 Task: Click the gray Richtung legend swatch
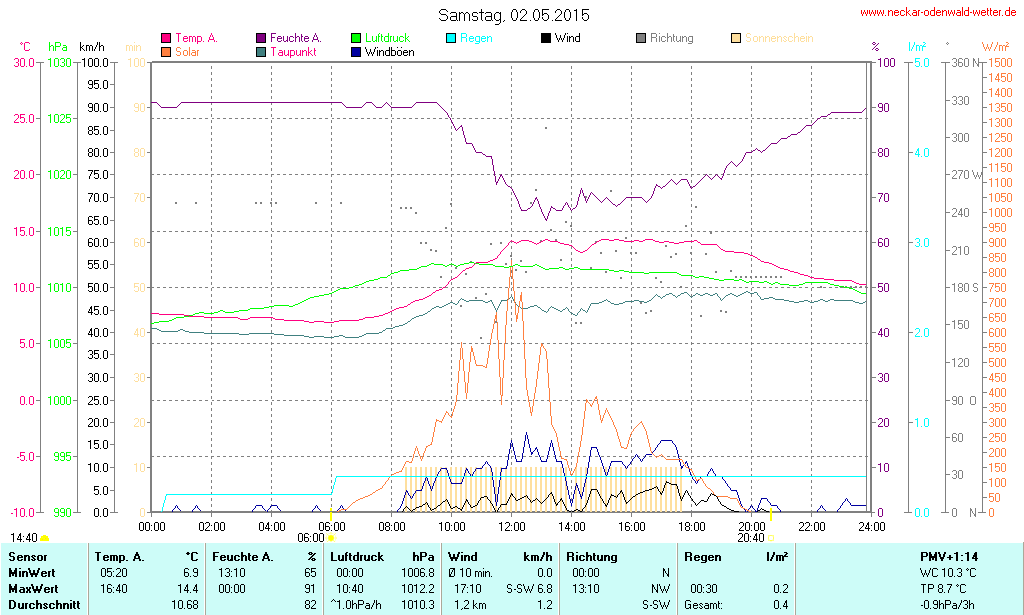pos(640,38)
